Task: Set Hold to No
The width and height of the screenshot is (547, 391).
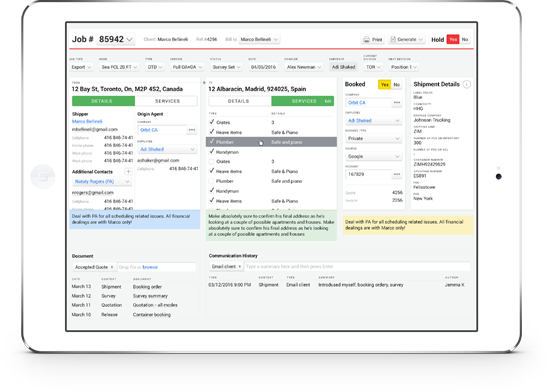Action: (465, 39)
